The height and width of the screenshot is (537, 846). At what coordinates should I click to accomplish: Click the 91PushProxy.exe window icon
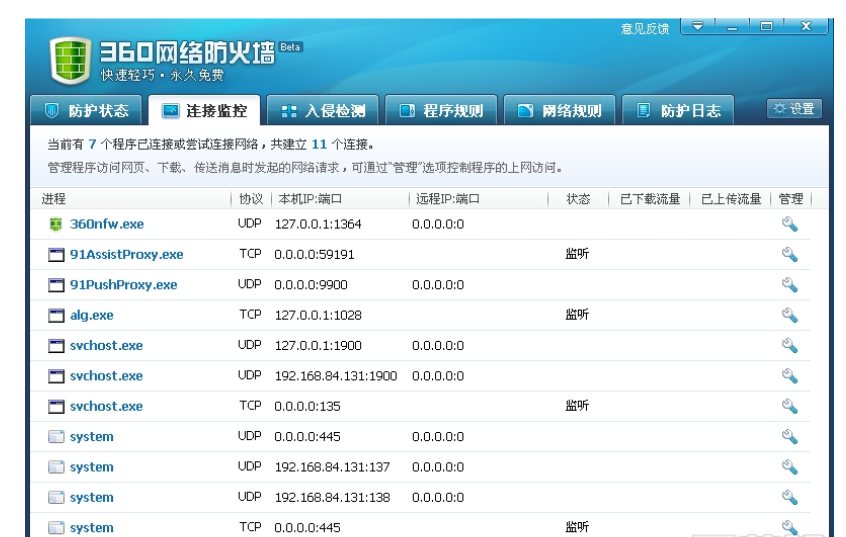(x=56, y=285)
